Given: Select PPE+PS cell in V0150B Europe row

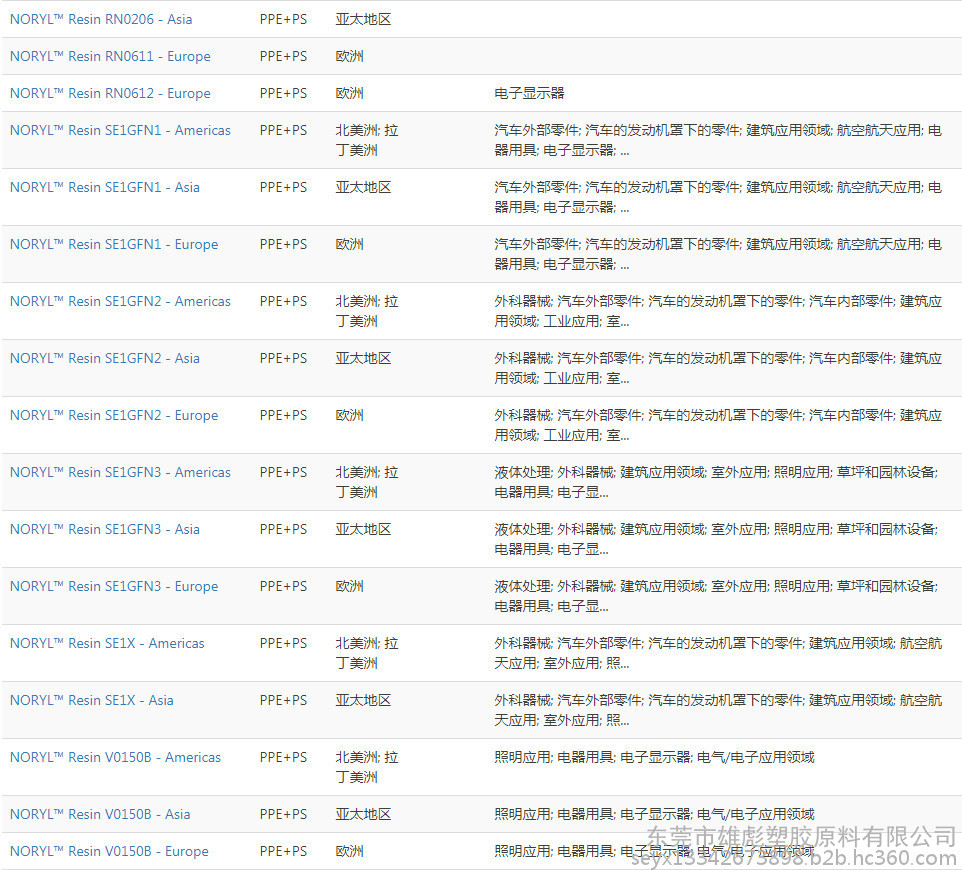Looking at the screenshot, I should 283,852.
